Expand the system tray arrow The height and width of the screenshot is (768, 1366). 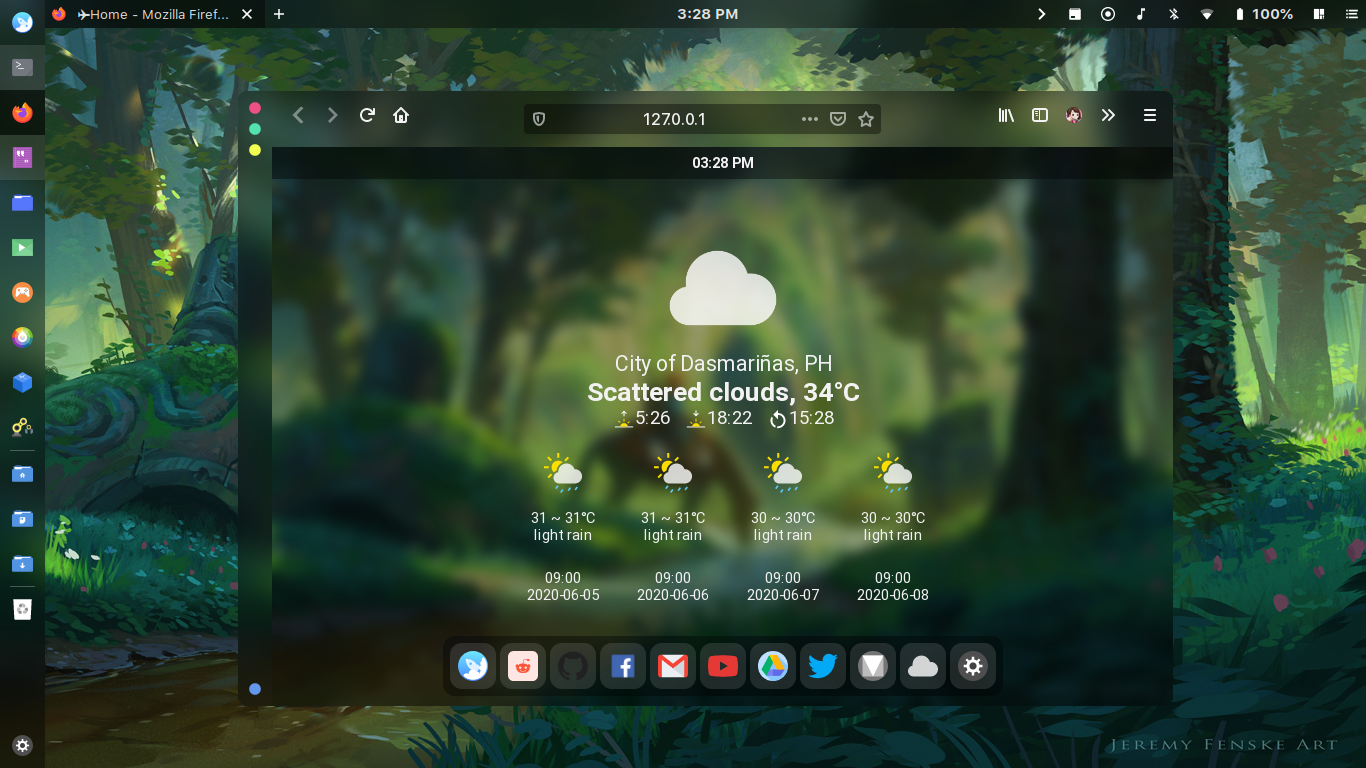(x=1041, y=14)
